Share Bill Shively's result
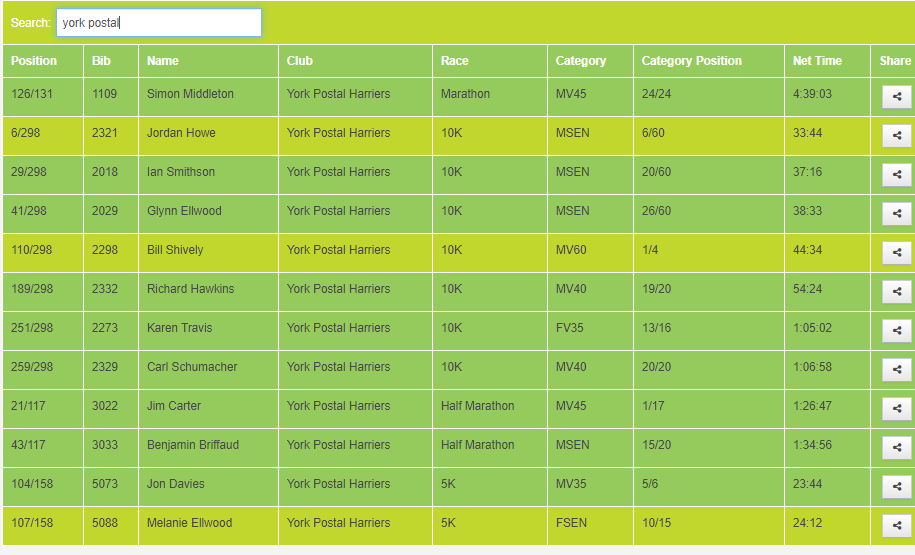Viewport: 915px width, 555px height. tap(896, 253)
